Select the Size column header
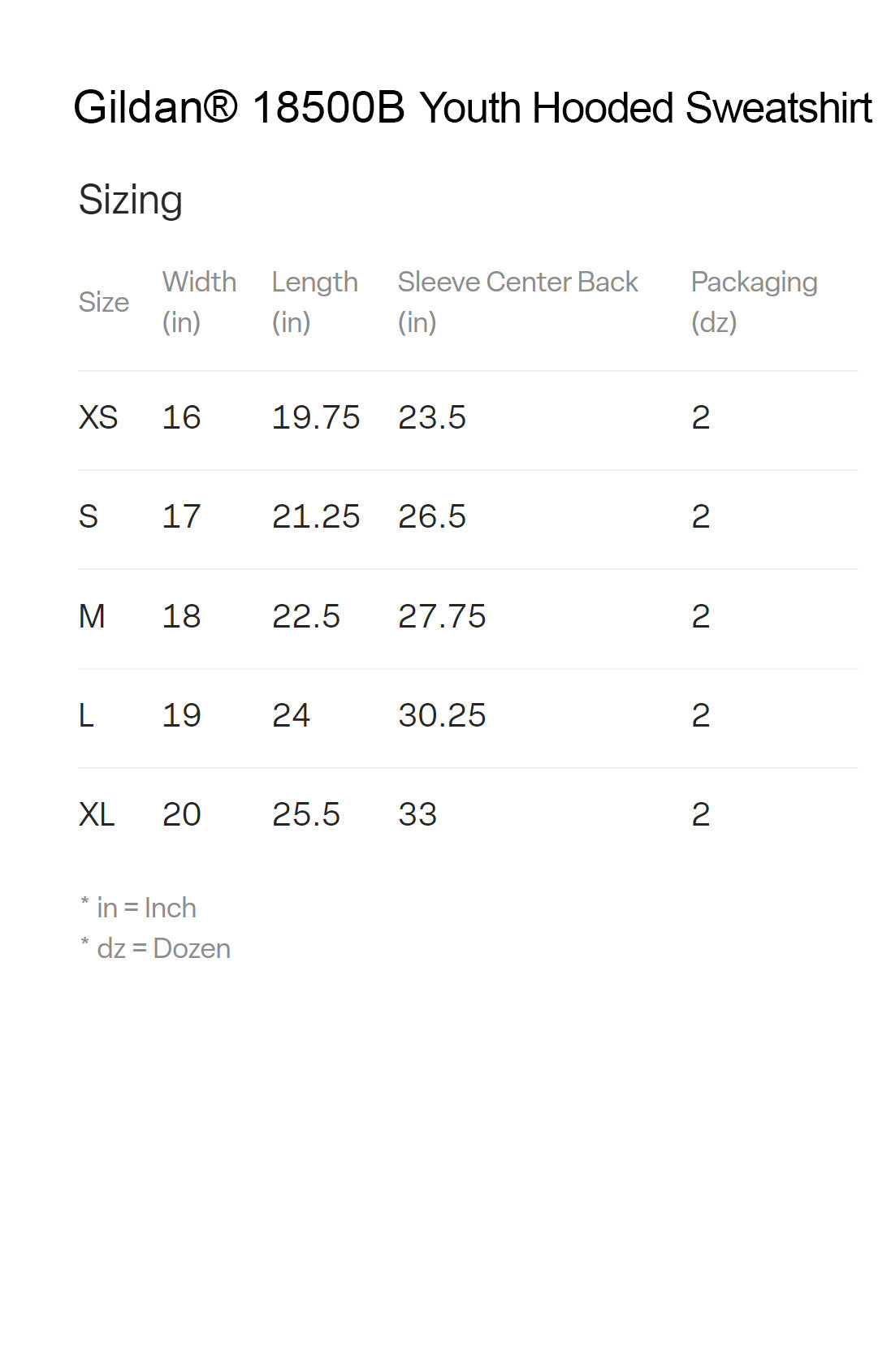The height and width of the screenshot is (1372, 891). pos(103,302)
